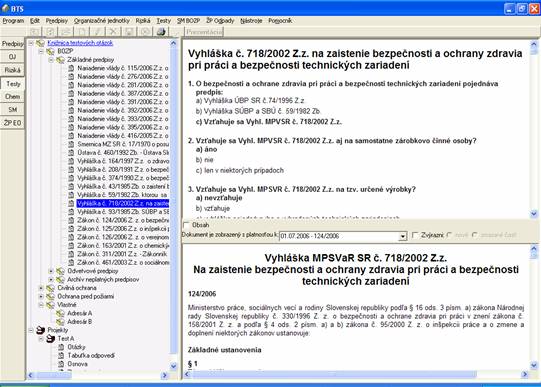Click document icon of Zákon č. 124/2006
The image size is (541, 387).
71,220
